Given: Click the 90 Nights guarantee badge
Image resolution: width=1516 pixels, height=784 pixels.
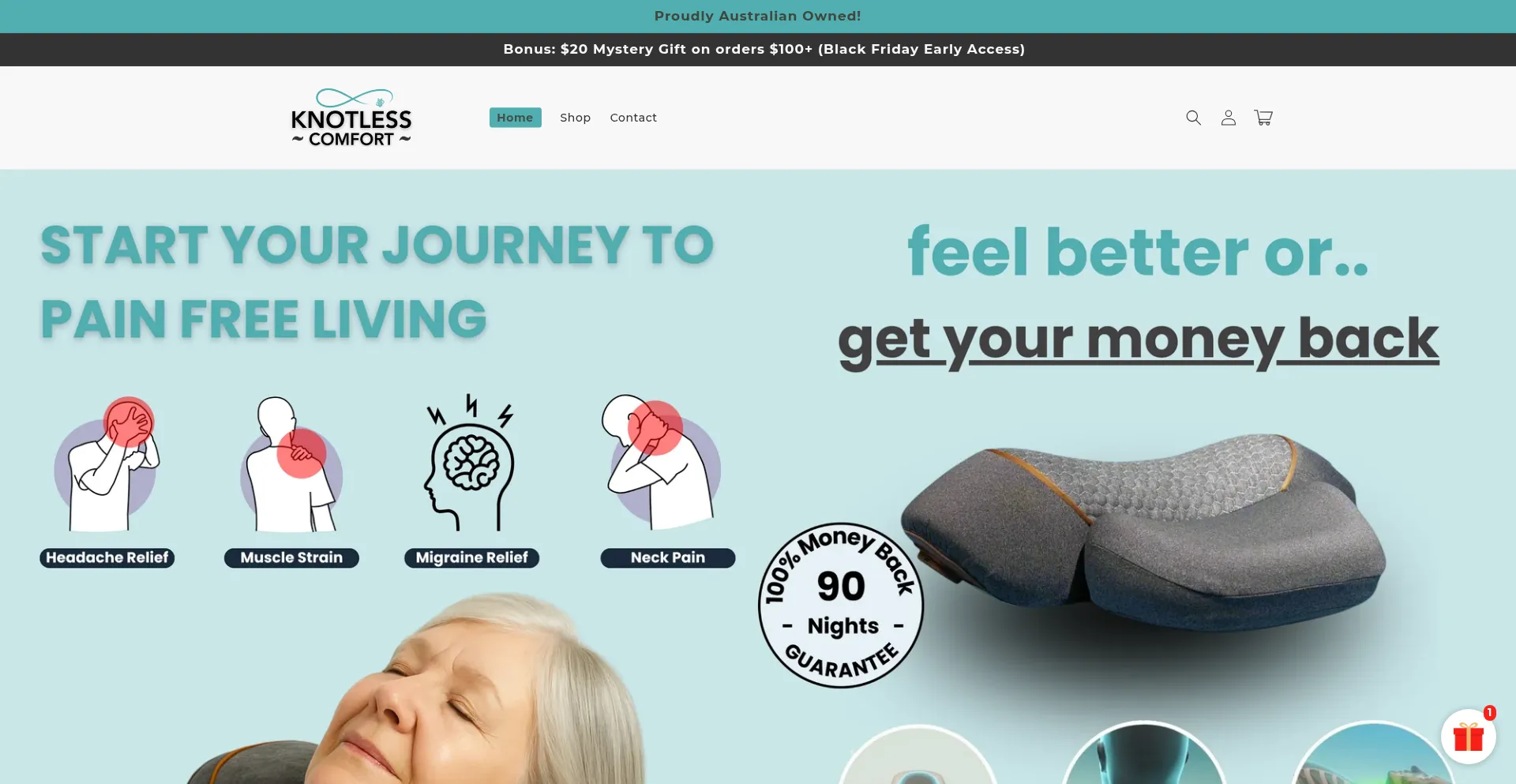Looking at the screenshot, I should click(841, 606).
